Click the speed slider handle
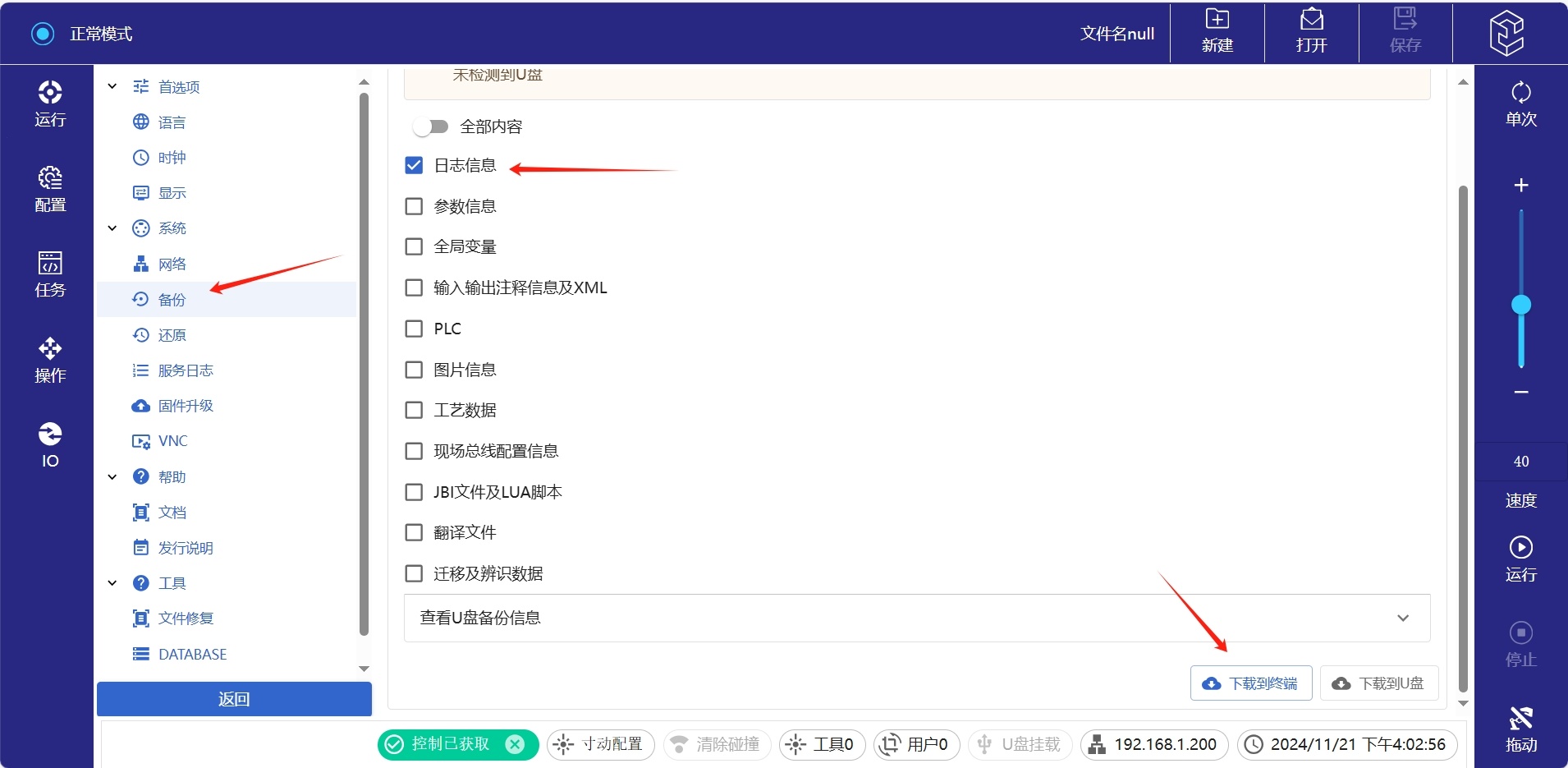This screenshot has height=768, width=1568. pos(1521,305)
